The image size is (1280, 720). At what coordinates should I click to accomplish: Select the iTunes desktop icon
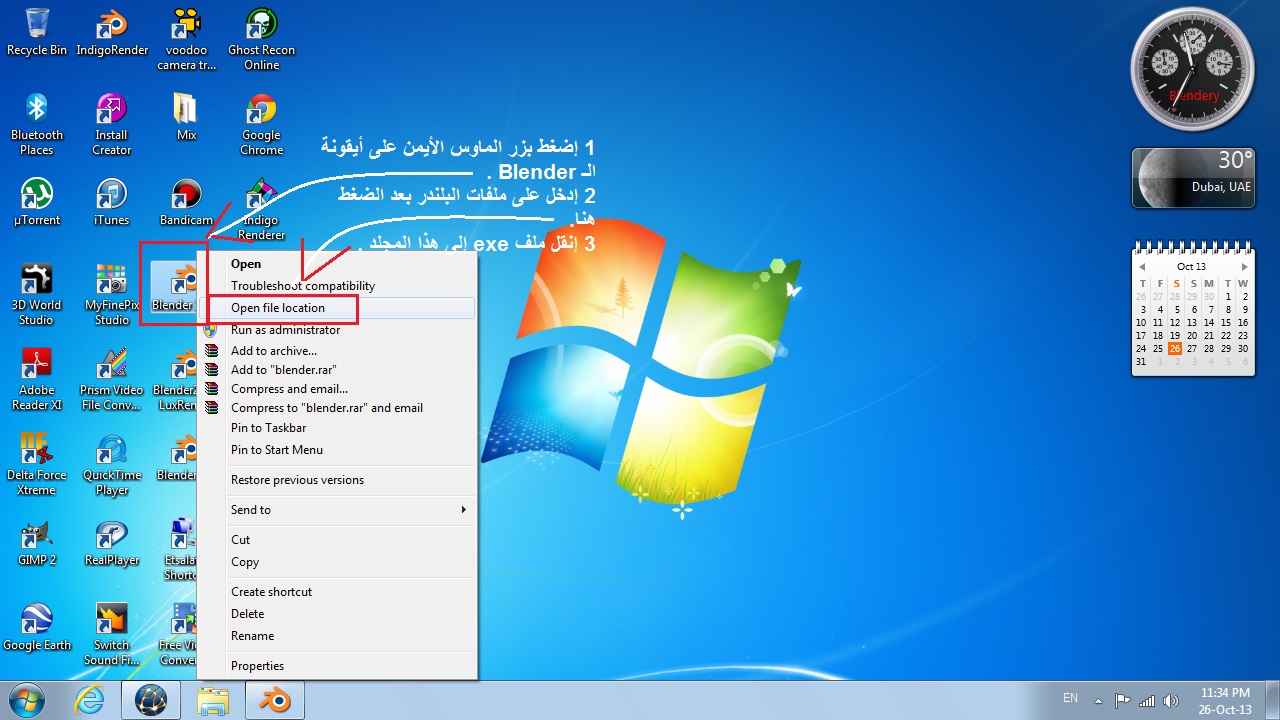point(112,201)
